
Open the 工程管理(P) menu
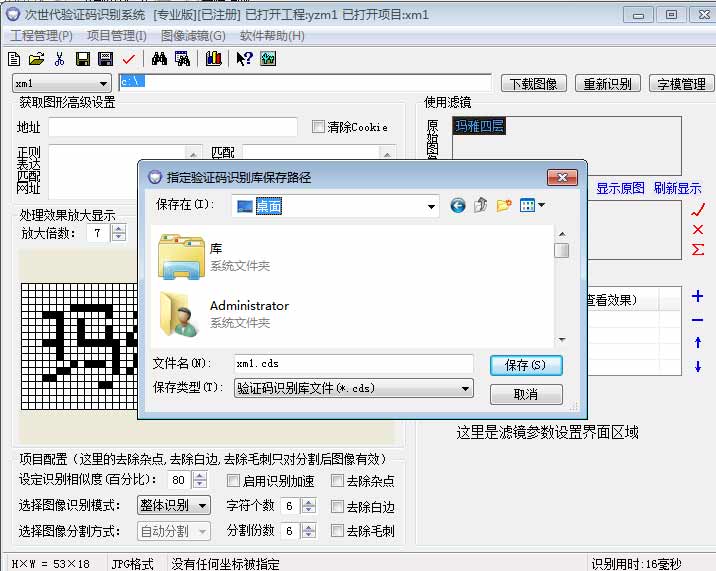[x=41, y=36]
